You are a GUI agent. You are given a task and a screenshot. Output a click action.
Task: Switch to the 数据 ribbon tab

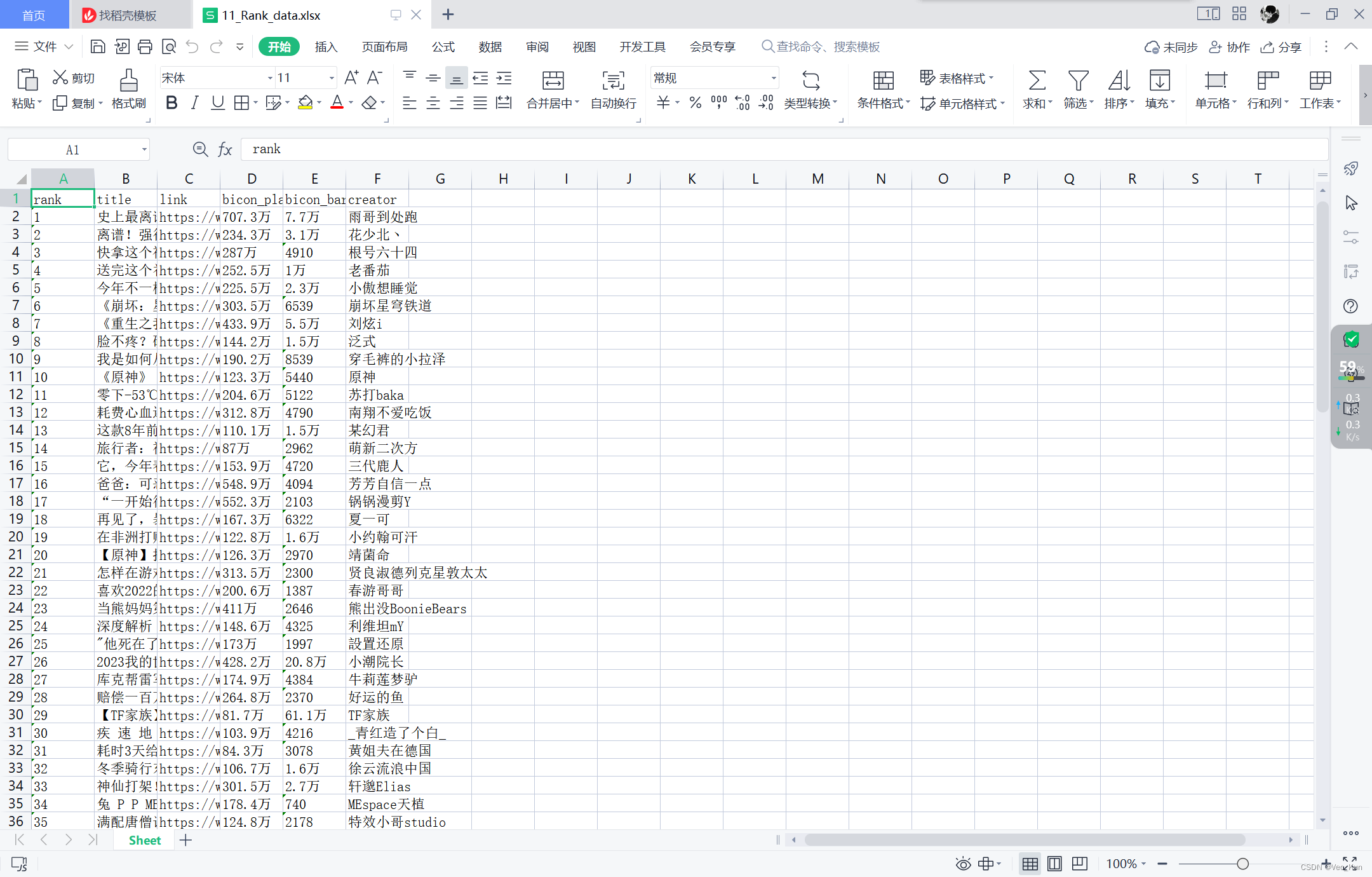pyautogui.click(x=489, y=46)
